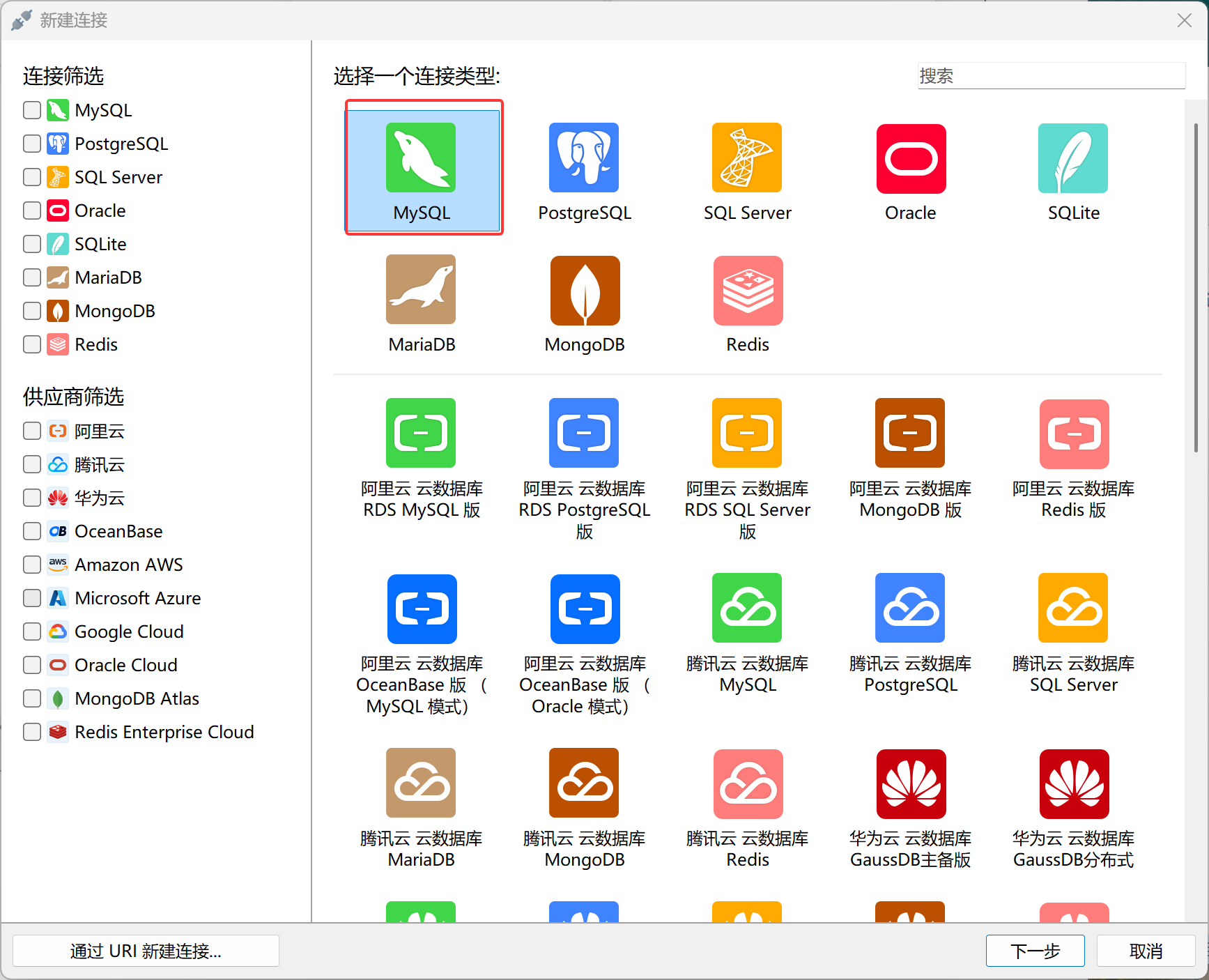Focus the 搜索 input field

(1052, 75)
